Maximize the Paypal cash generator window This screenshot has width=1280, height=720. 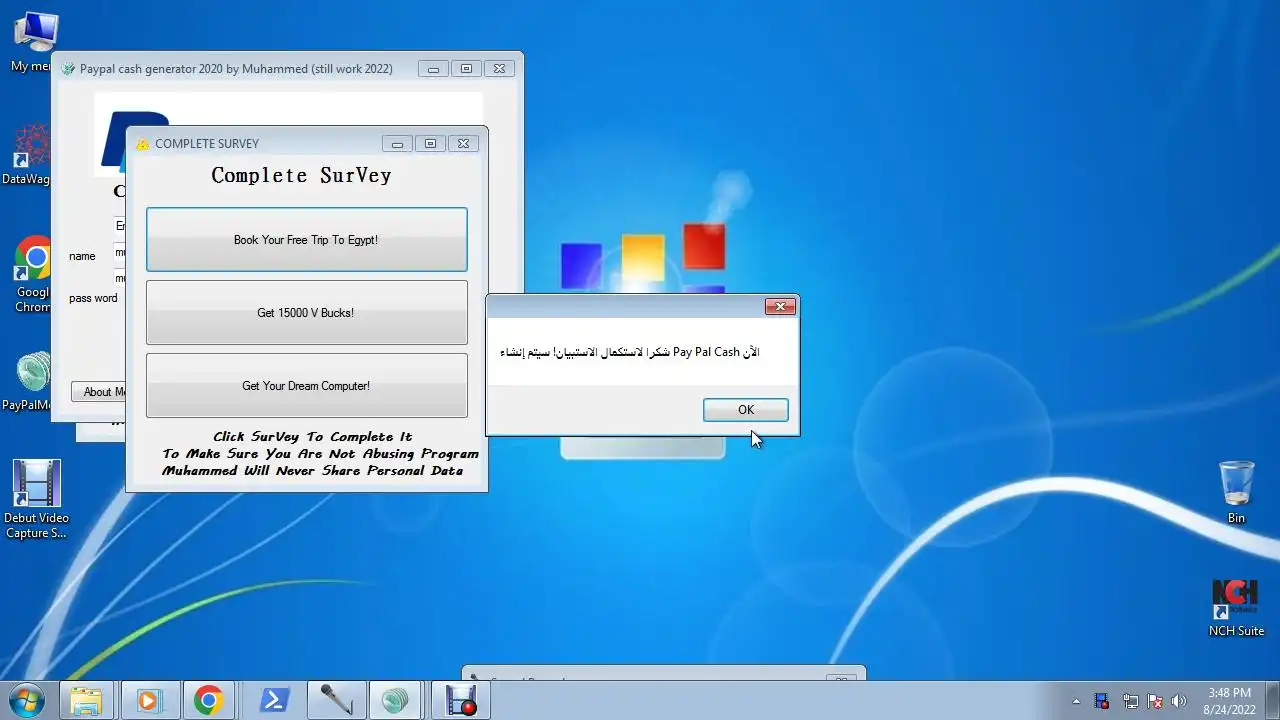tap(466, 69)
